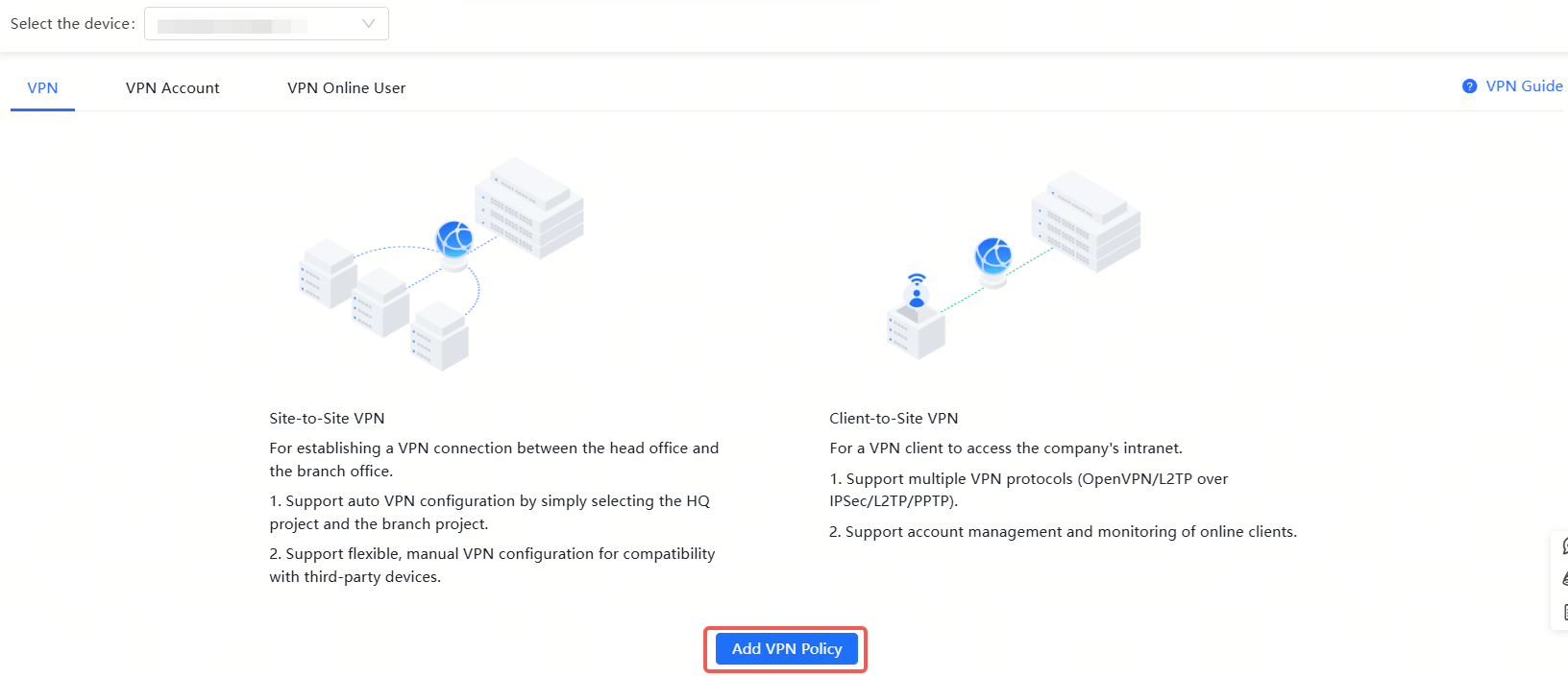Open the VPN Guide link
Image resolution: width=1568 pixels, height=678 pixels.
1524,86
